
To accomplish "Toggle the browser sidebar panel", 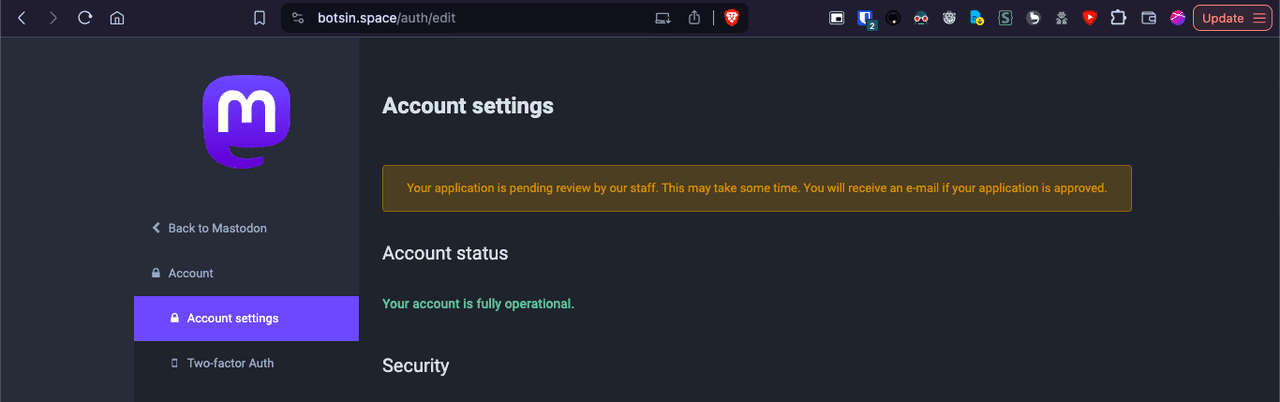I will click(837, 18).
